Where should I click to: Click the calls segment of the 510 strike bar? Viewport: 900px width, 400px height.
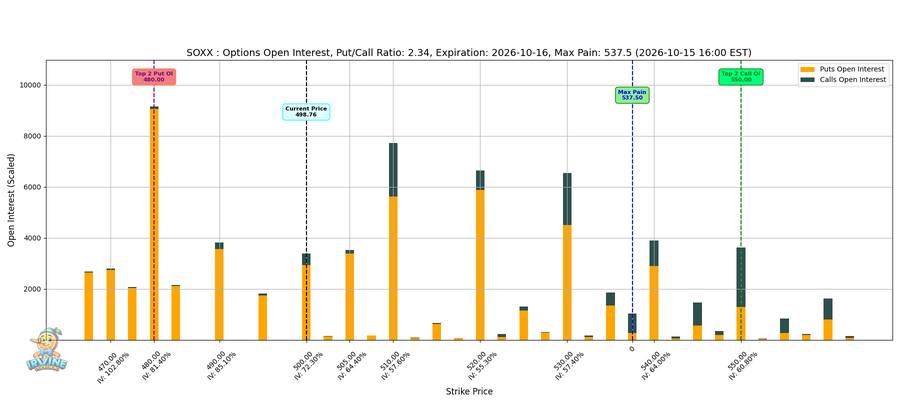393,170
